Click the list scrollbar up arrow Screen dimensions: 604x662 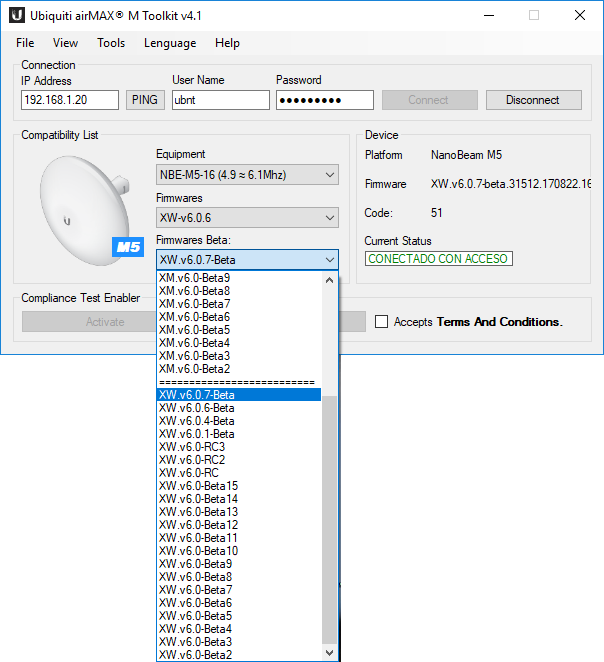click(329, 280)
